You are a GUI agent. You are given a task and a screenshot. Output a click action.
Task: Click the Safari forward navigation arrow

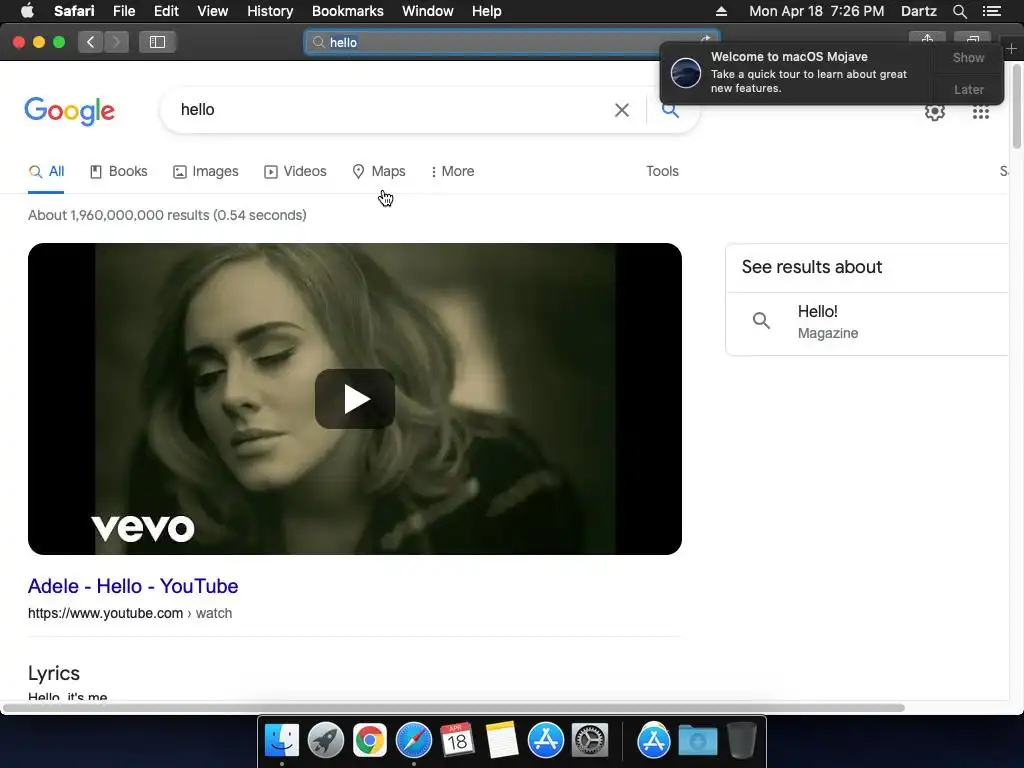(116, 42)
